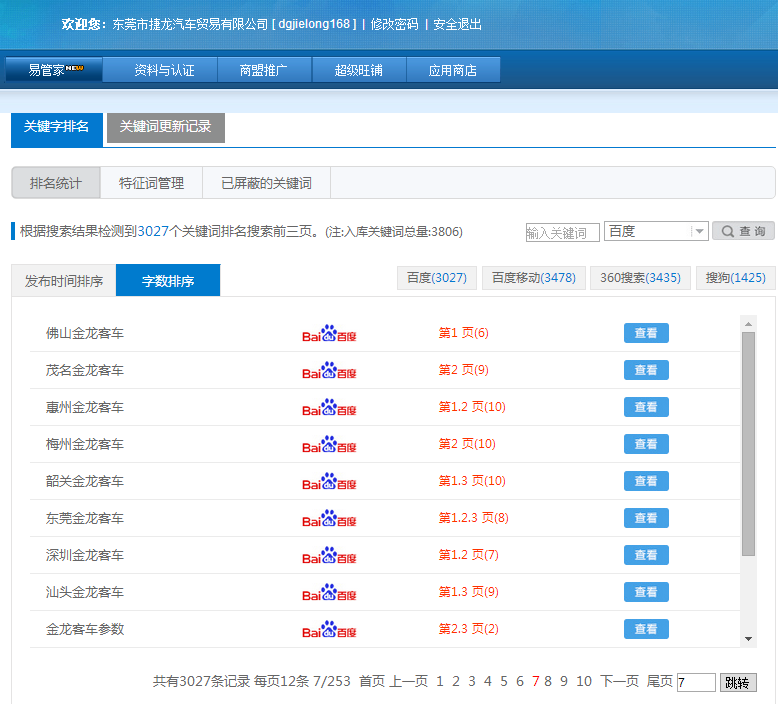Click 安全退出 to log out

pyautogui.click(x=458, y=24)
